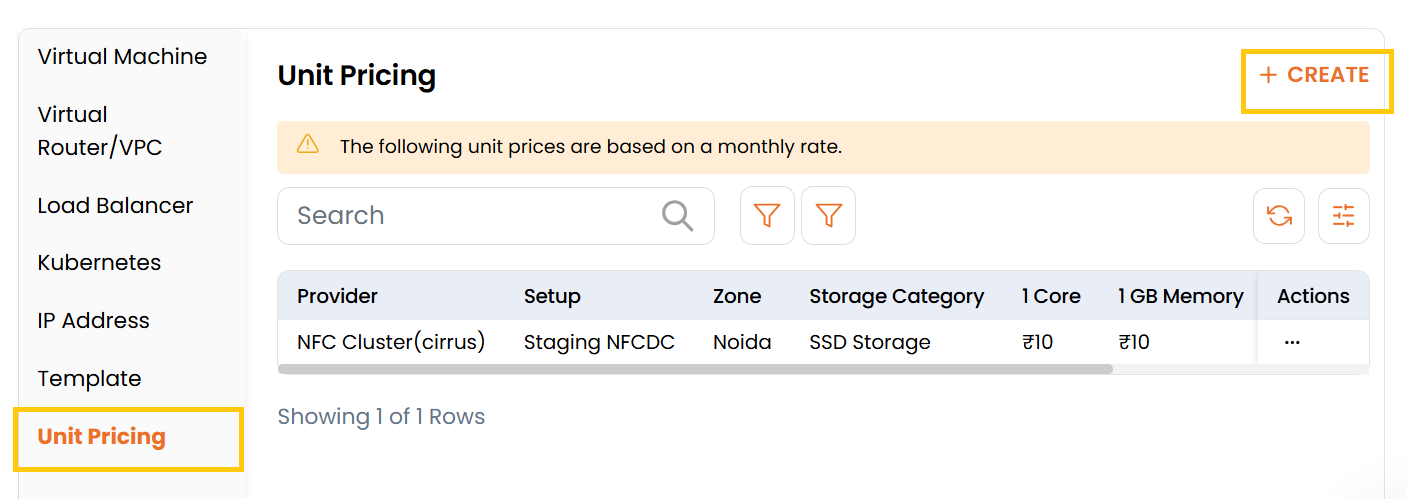Viewport: 1407px width, 499px height.
Task: Click the Storage Category column header
Action: pos(896,296)
